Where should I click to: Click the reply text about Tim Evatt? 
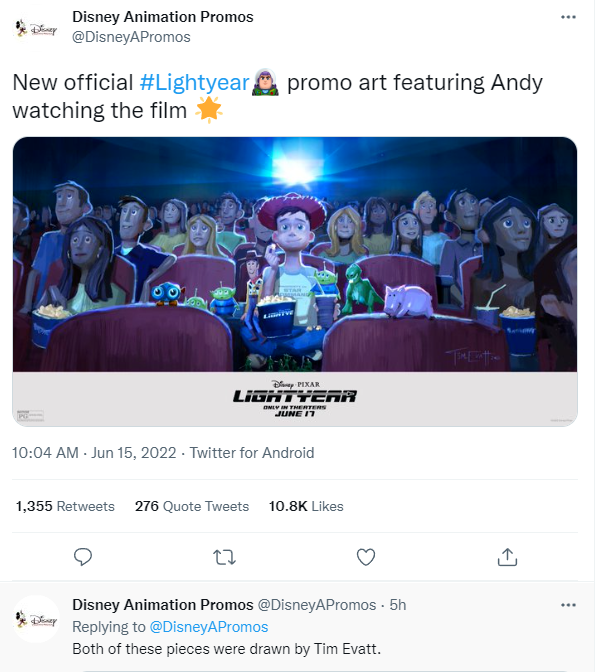226,649
